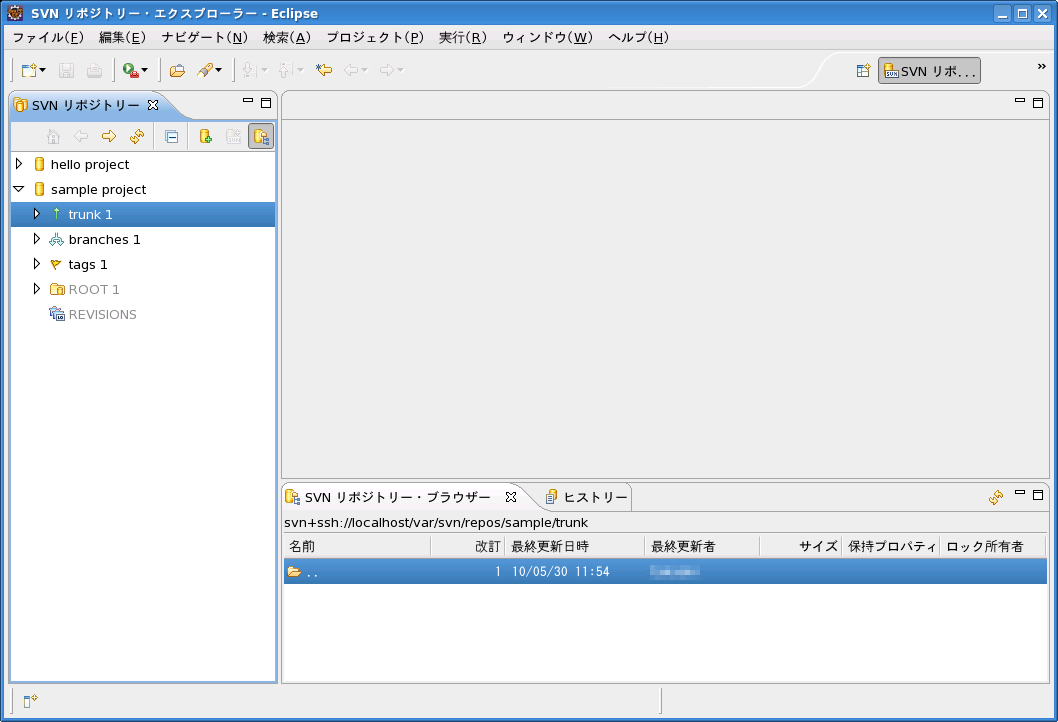The image size is (1058, 722).
Task: Open the プロジェクト(P) menu
Action: (x=375, y=38)
